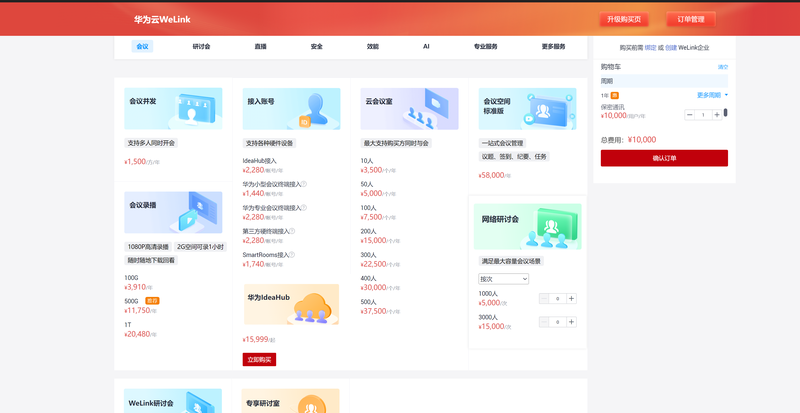Switch to the 研讨会 tab
The width and height of the screenshot is (800, 413).
(202, 46)
